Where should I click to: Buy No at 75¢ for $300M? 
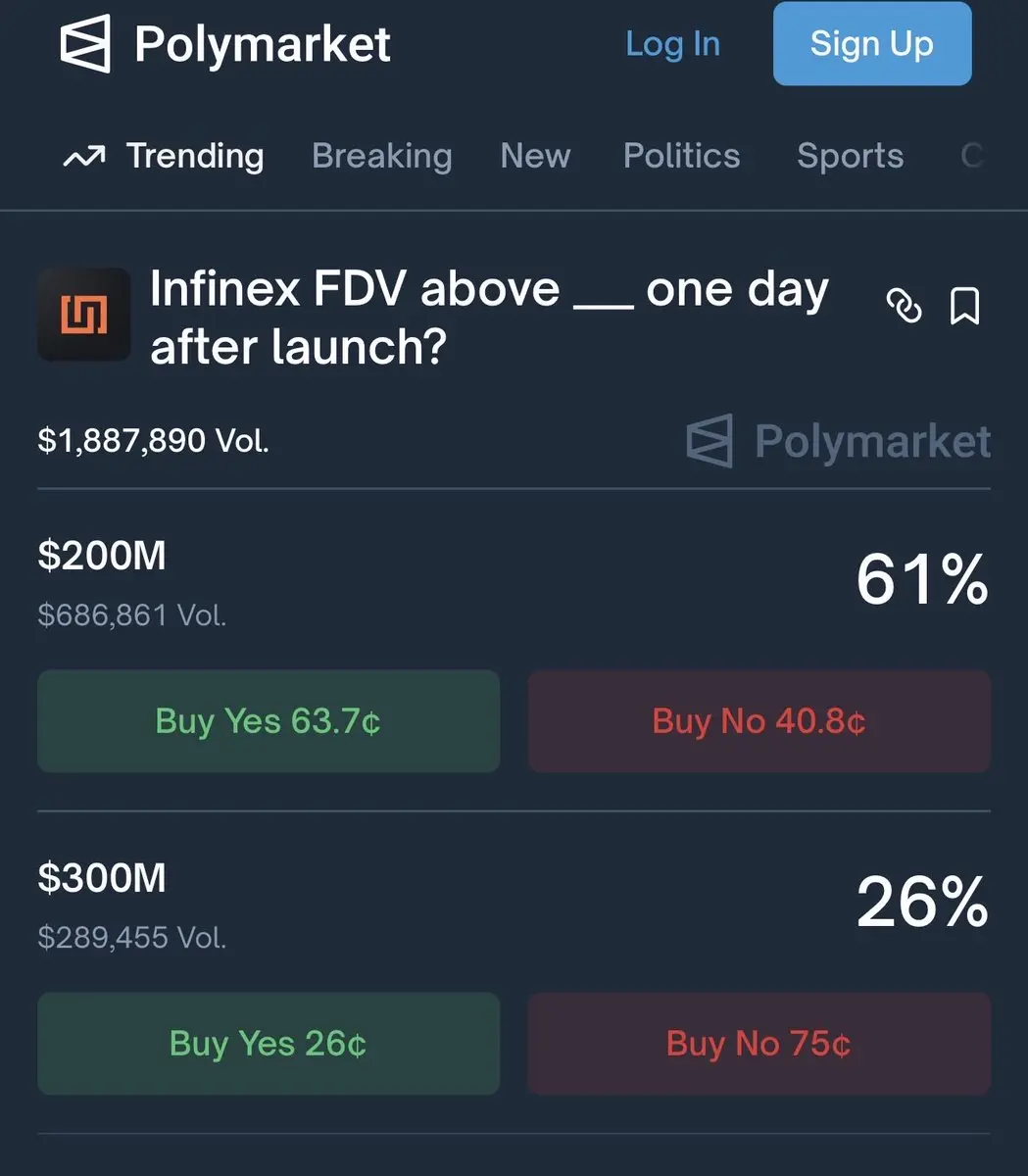[759, 1044]
